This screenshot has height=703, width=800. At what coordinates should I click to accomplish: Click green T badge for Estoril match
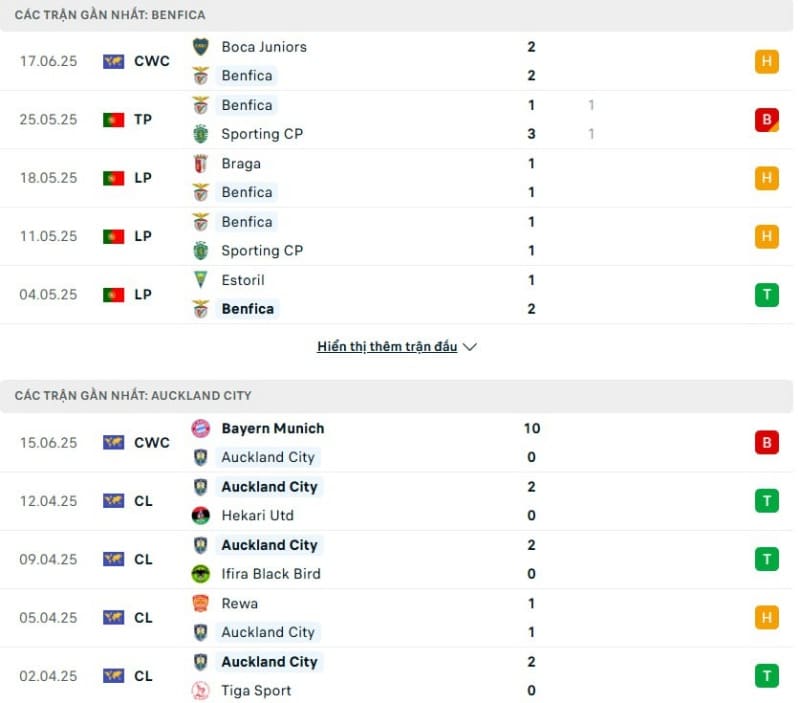pyautogui.click(x=766, y=295)
